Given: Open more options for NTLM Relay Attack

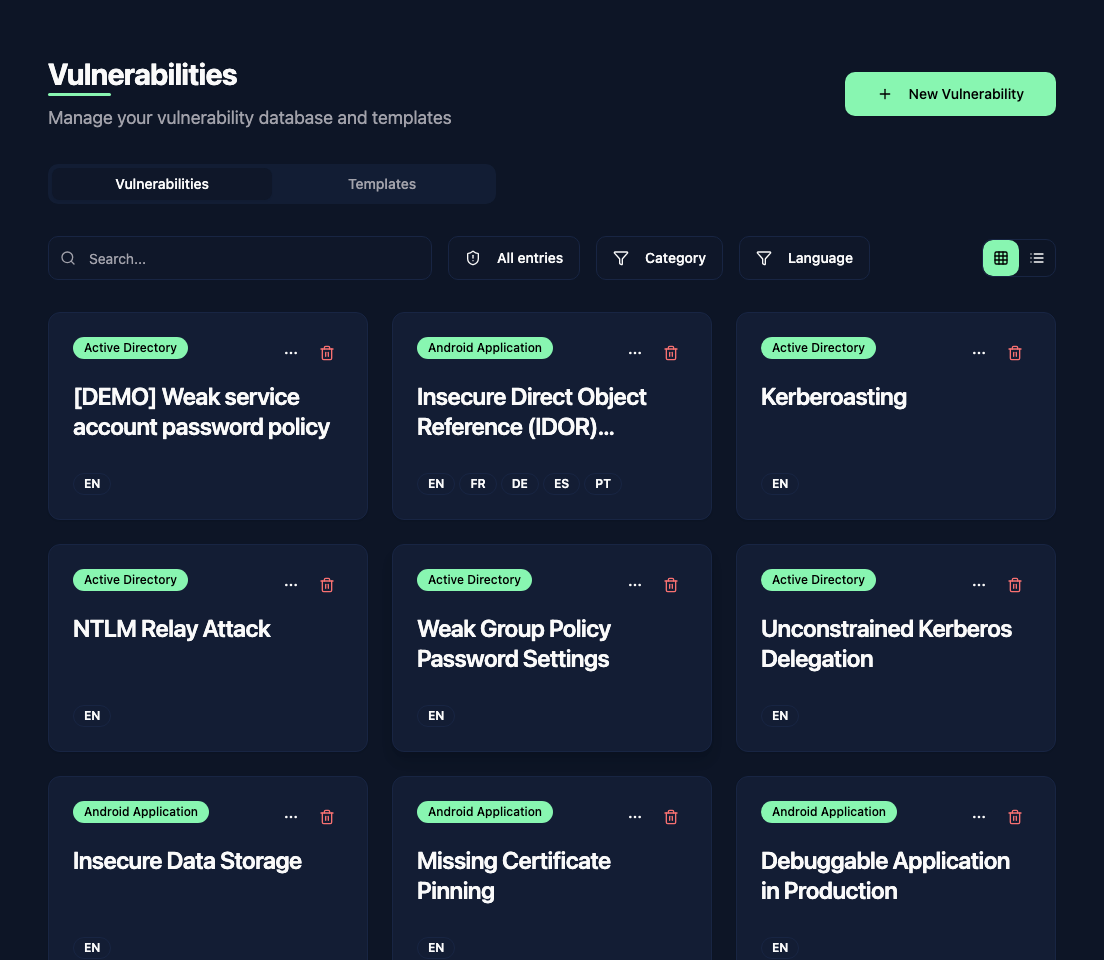Looking at the screenshot, I should (x=291, y=585).
